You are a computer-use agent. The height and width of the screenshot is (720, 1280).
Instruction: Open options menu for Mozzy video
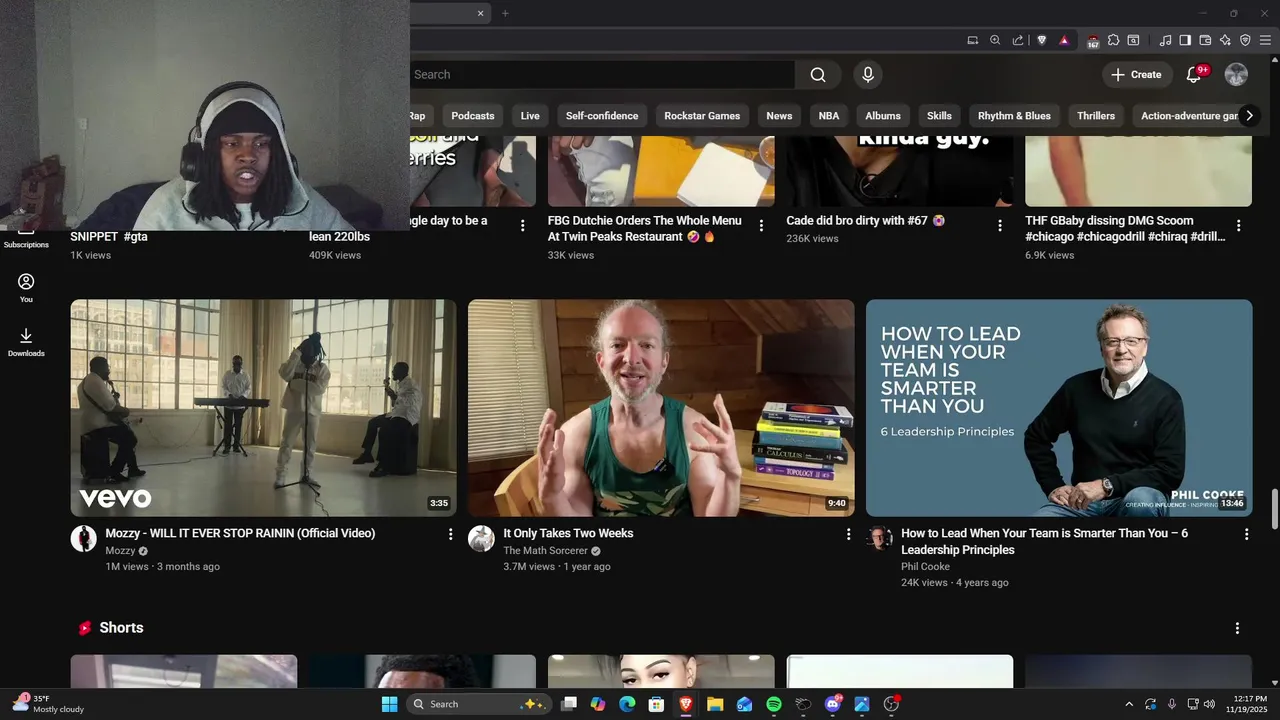[450, 535]
